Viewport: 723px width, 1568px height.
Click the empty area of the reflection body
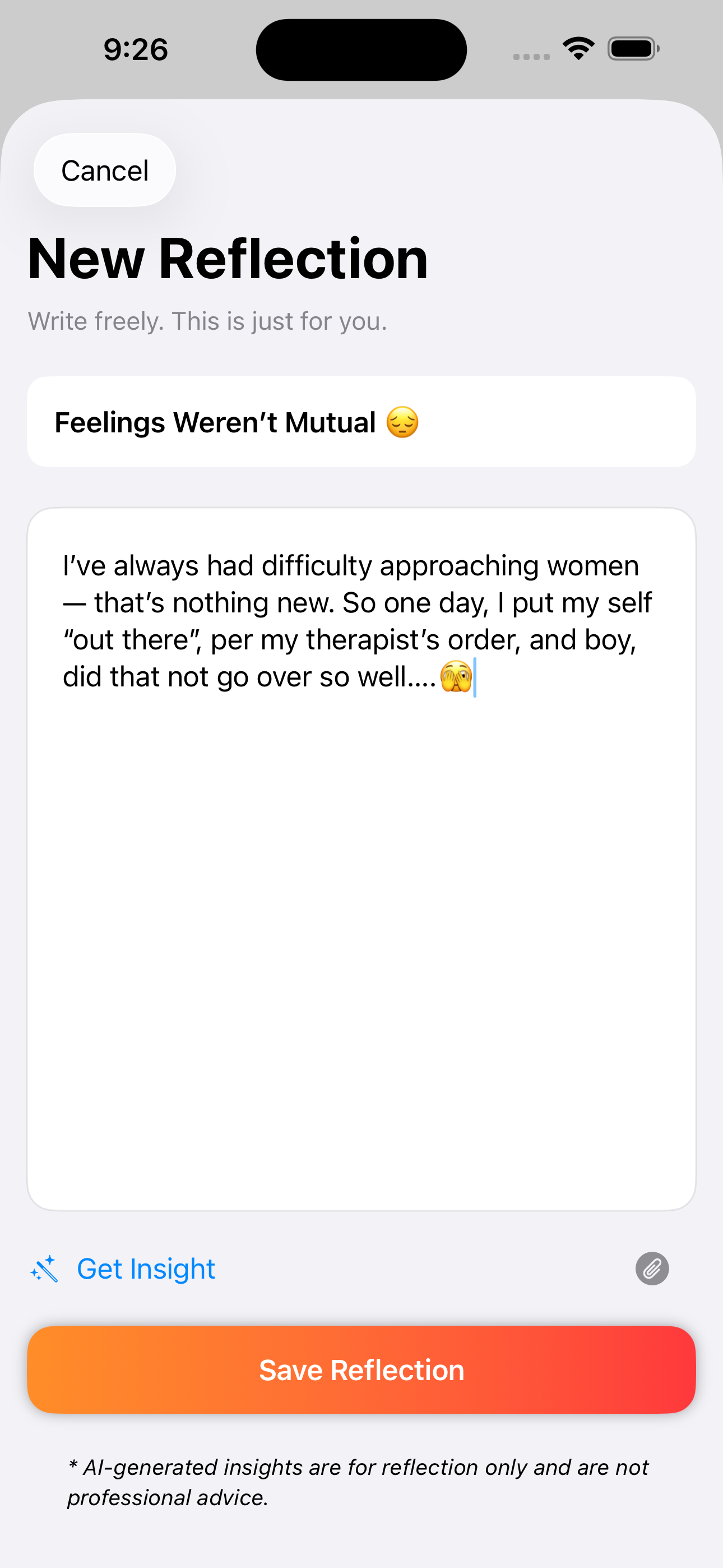[361, 943]
